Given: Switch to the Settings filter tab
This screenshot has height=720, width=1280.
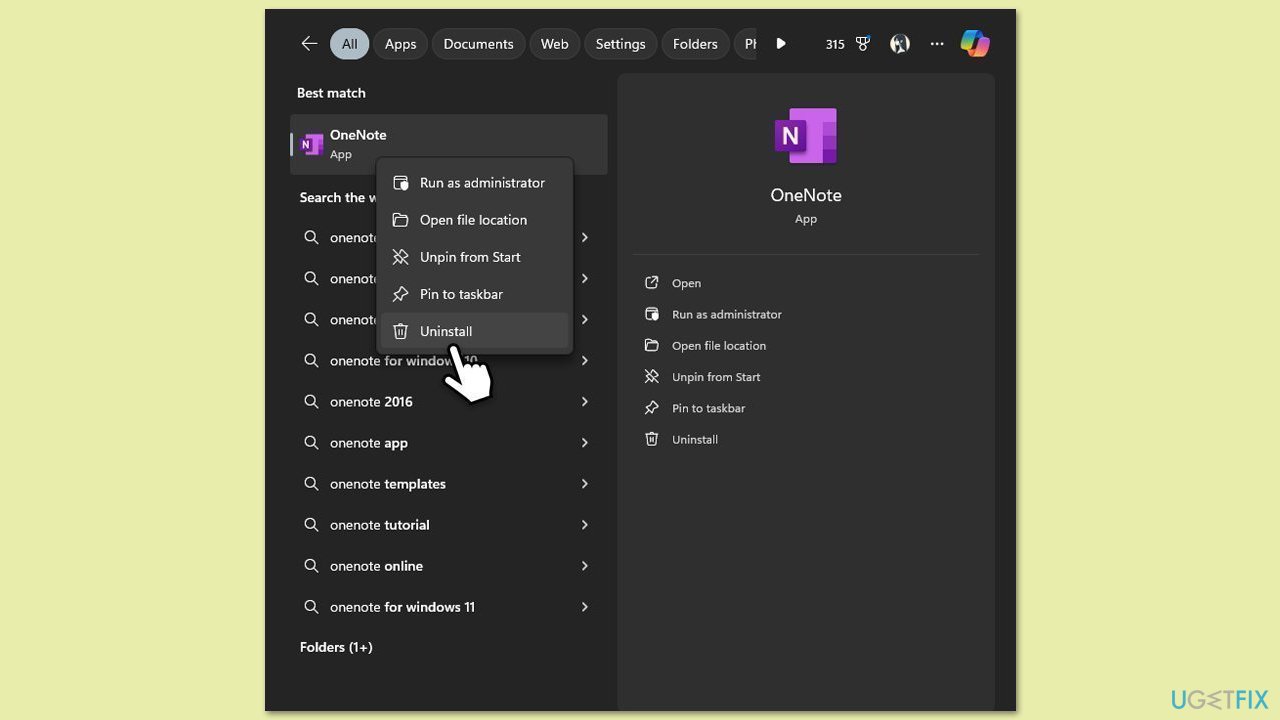Looking at the screenshot, I should [x=620, y=44].
